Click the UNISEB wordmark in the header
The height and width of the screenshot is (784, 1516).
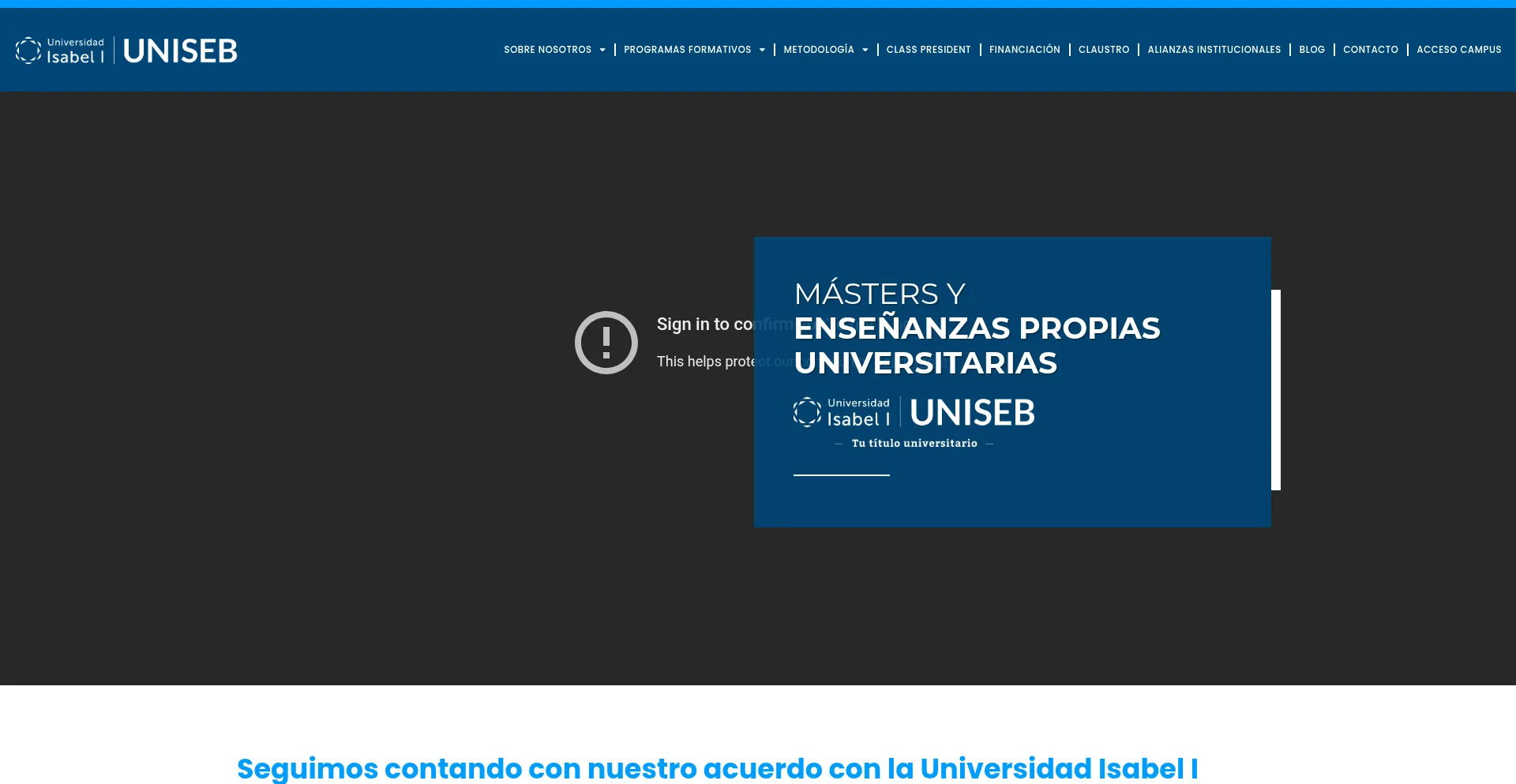tap(180, 50)
